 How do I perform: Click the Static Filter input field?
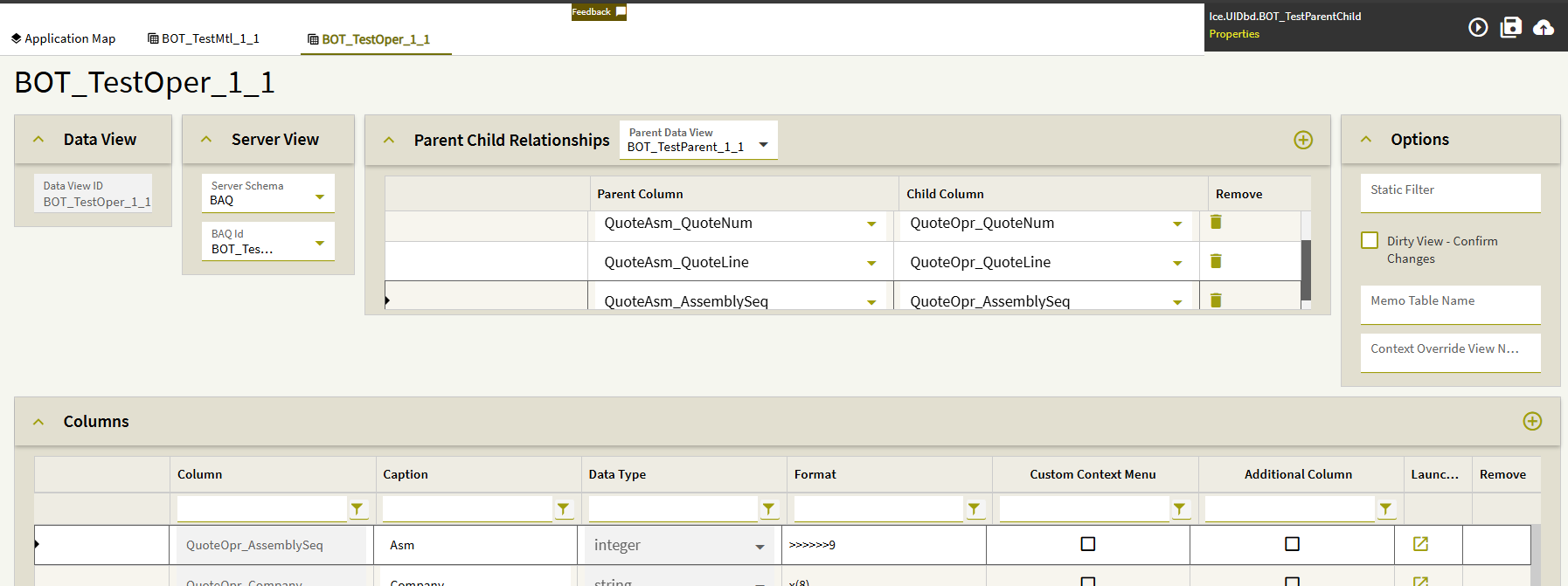(x=1450, y=193)
